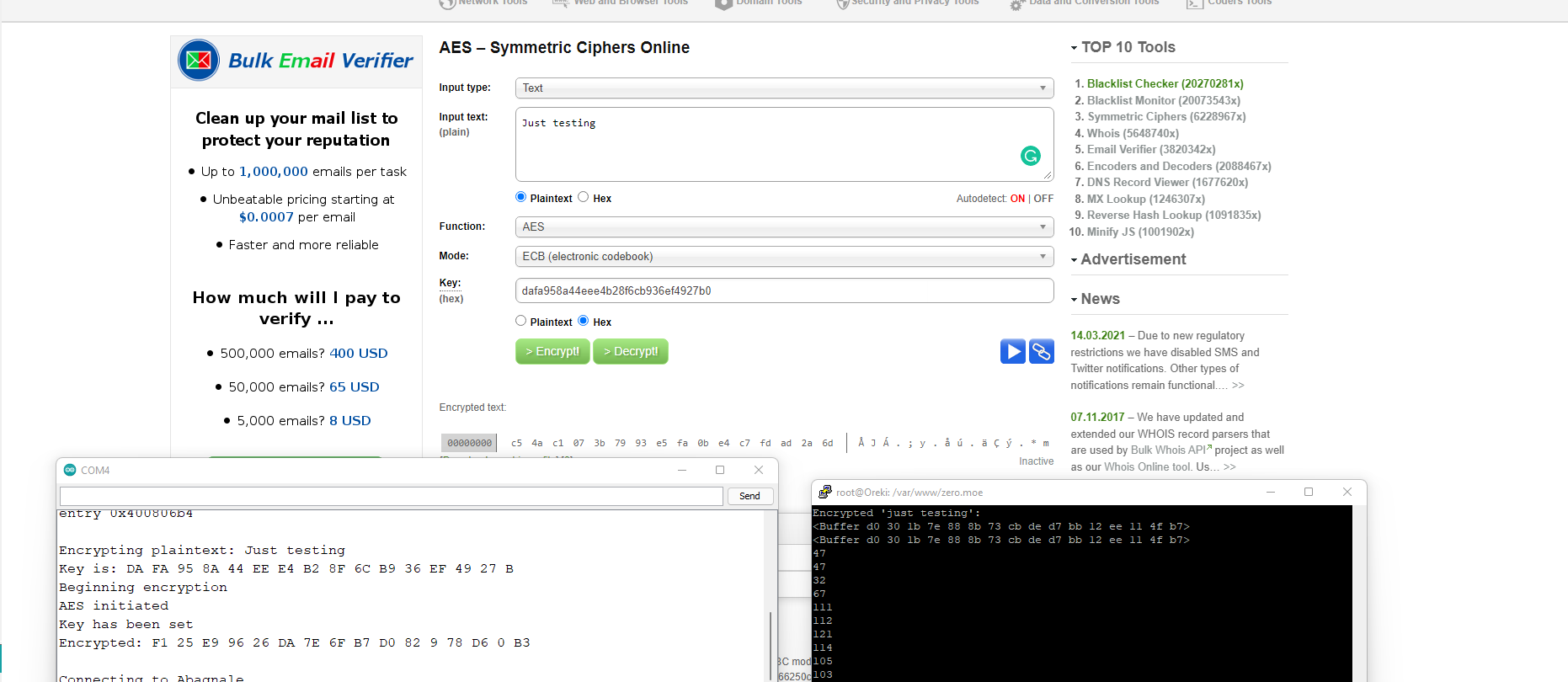The height and width of the screenshot is (682, 1568).
Task: Open the Coders Tools menu
Action: pos(1240,3)
